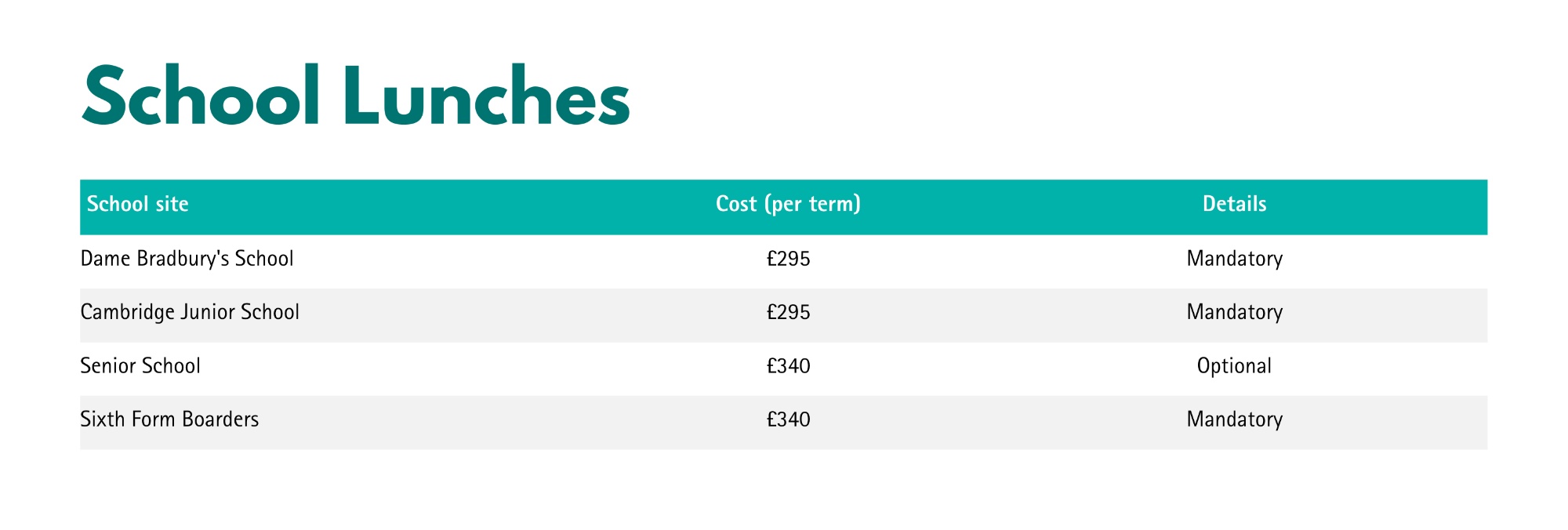The height and width of the screenshot is (530, 1568).
Task: Click the word "Cambridge" in the table
Action: (x=127, y=312)
